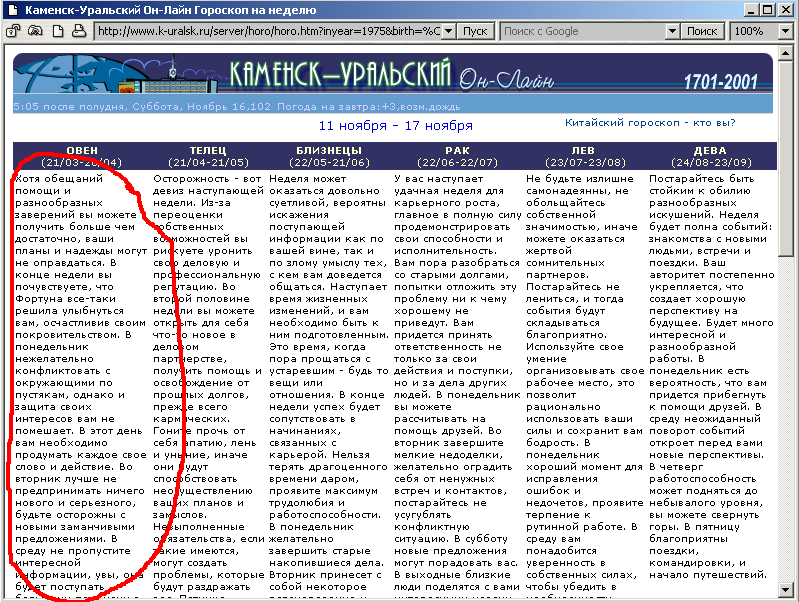Click the Каменск-Уральский Он-Лайн banner image
This screenshot has height=602, width=799.
(x=393, y=73)
